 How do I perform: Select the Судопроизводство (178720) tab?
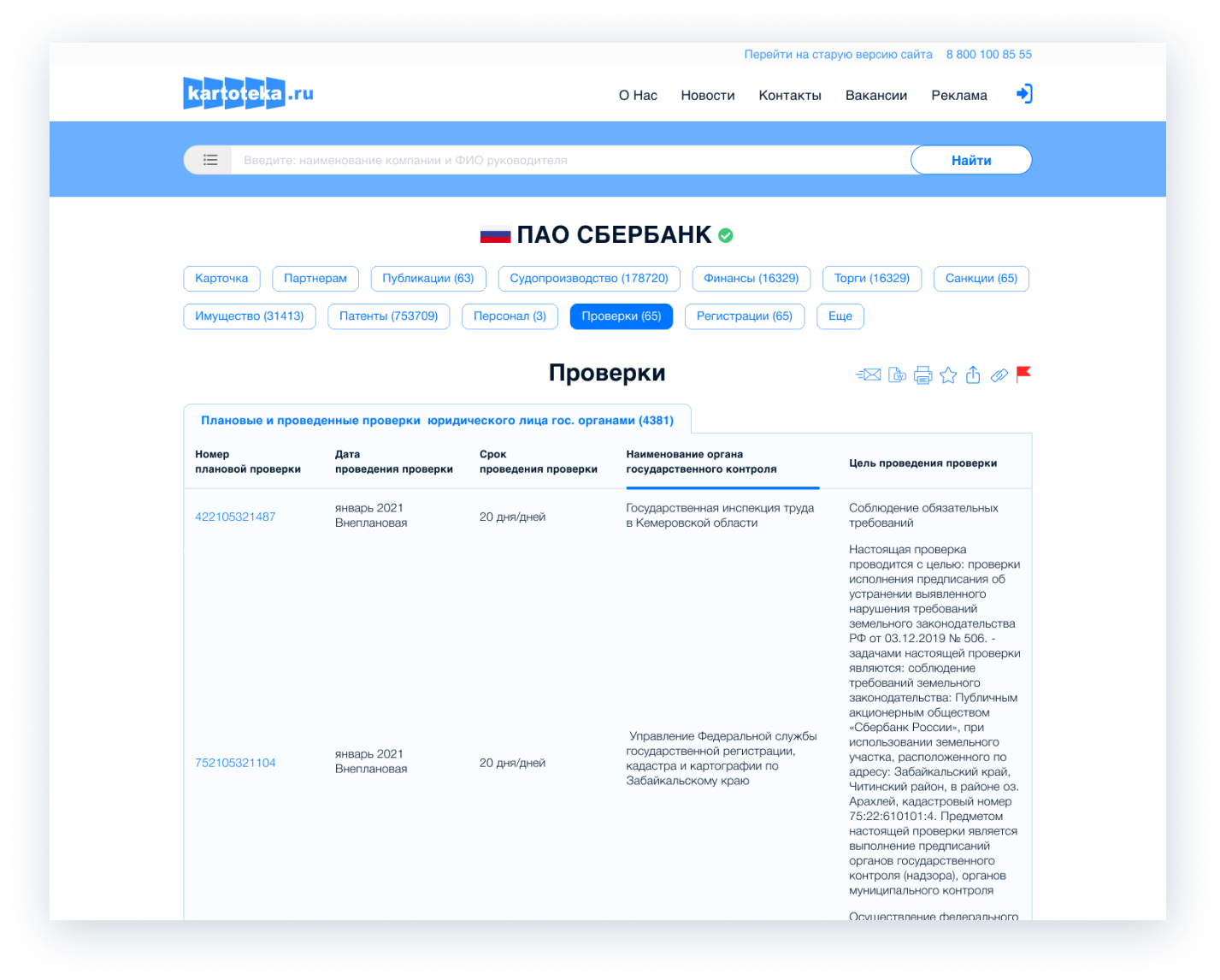click(x=589, y=279)
